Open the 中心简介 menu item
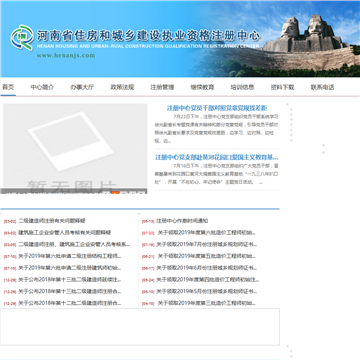This screenshot has height=360, width=360. coord(42,87)
